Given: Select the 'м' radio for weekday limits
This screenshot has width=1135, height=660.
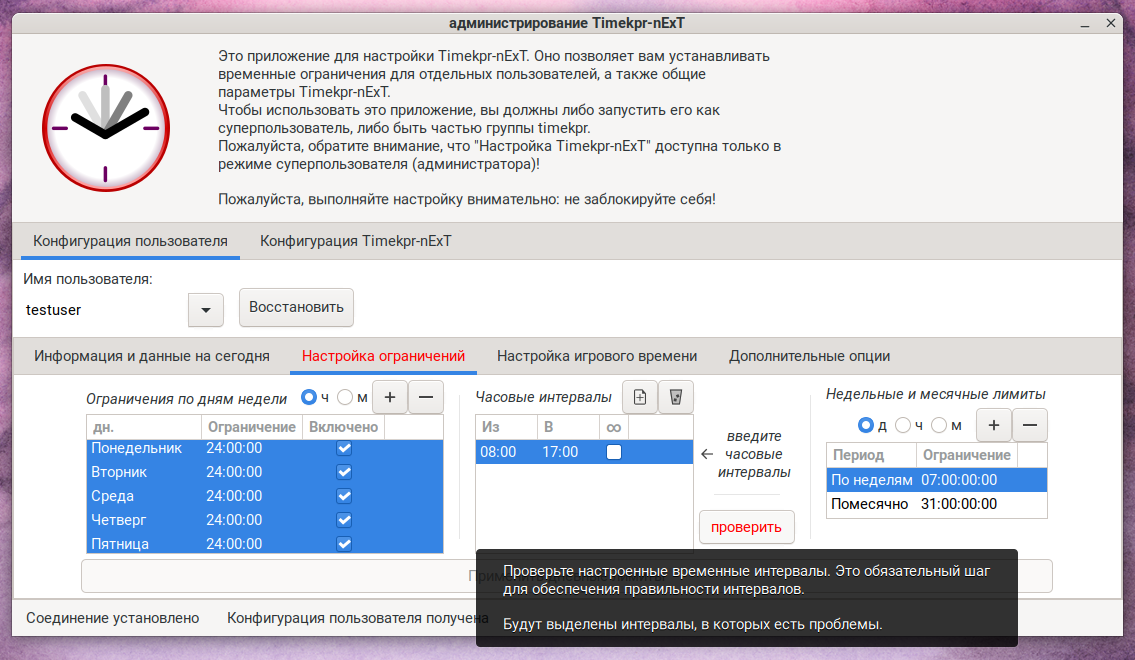Looking at the screenshot, I should 346,398.
